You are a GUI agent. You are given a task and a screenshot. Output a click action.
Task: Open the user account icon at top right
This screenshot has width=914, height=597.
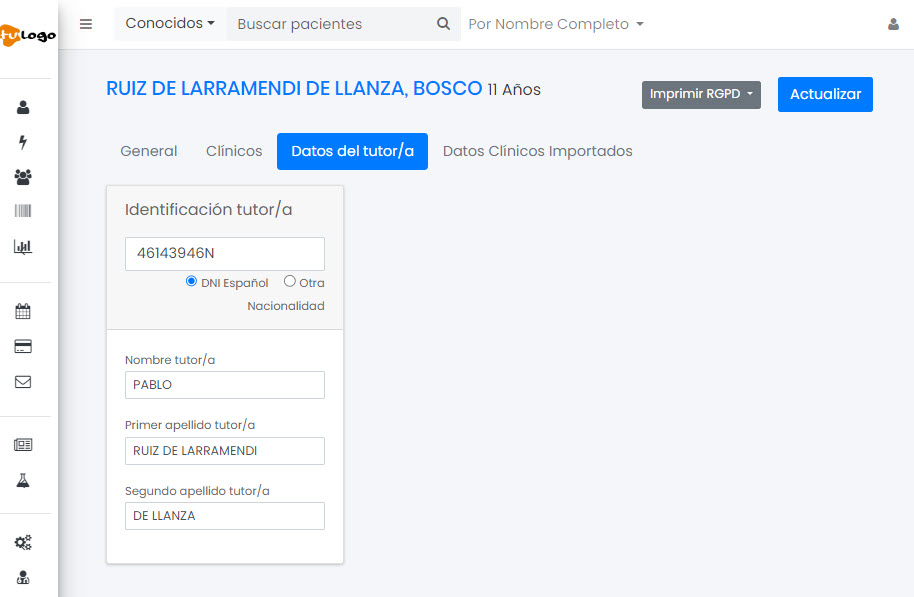coord(893,25)
